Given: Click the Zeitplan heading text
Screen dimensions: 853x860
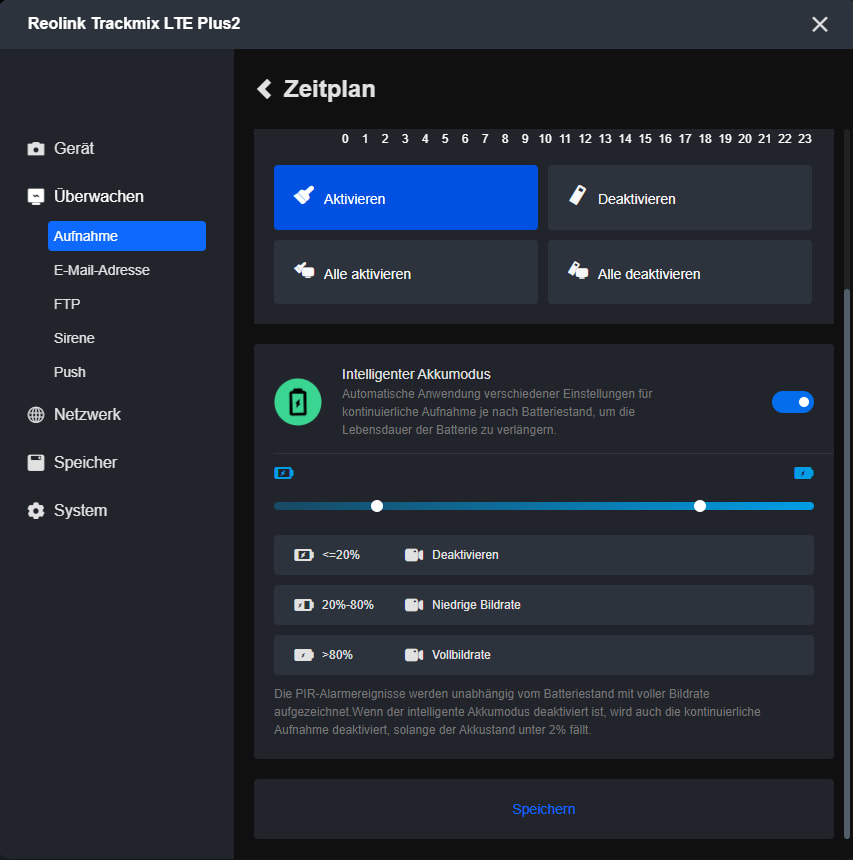Looking at the screenshot, I should [x=329, y=89].
